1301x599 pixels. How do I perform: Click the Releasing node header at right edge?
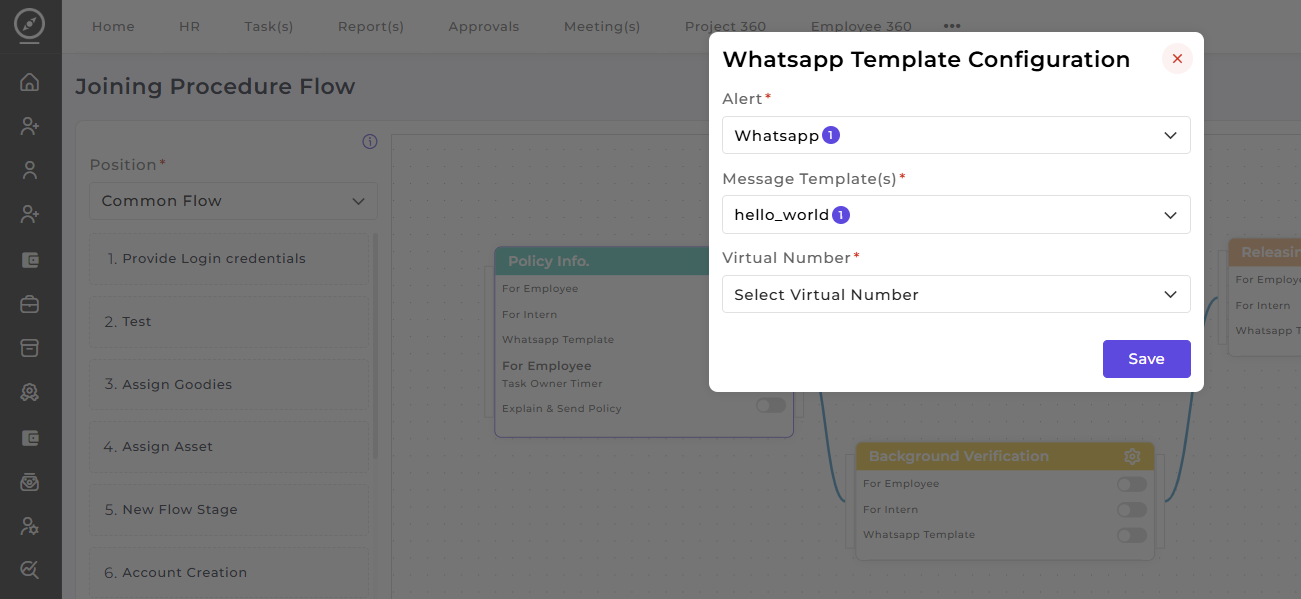(x=1265, y=253)
